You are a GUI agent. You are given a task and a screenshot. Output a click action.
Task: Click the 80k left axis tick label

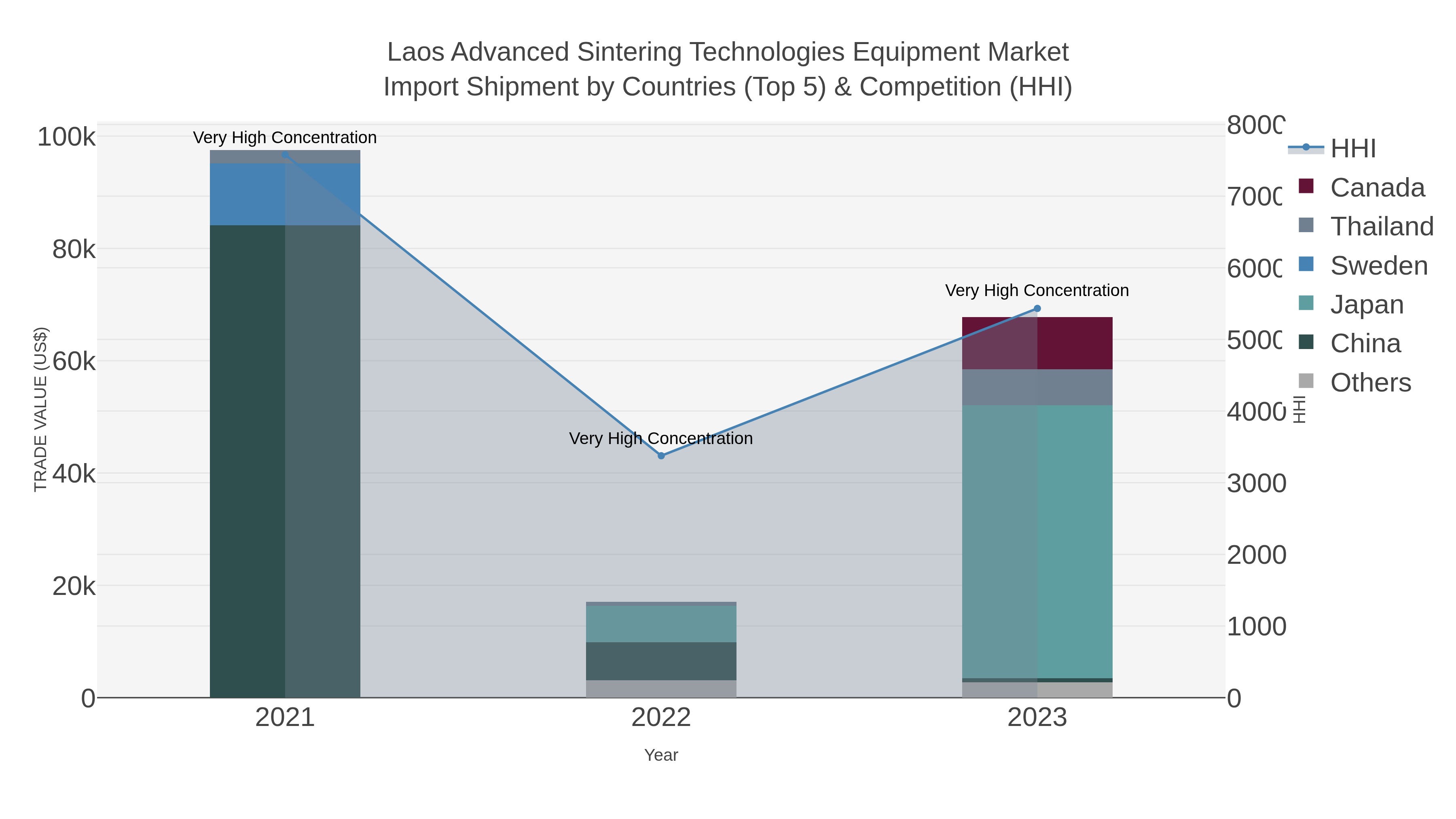click(74, 249)
